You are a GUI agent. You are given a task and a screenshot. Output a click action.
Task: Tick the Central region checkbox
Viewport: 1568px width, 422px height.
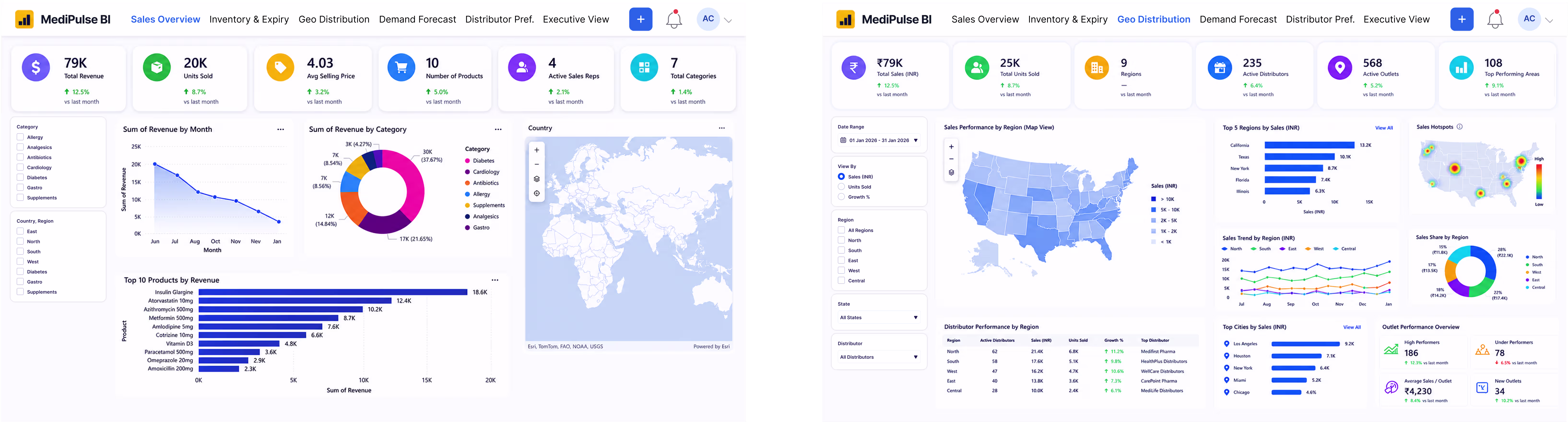click(x=841, y=281)
